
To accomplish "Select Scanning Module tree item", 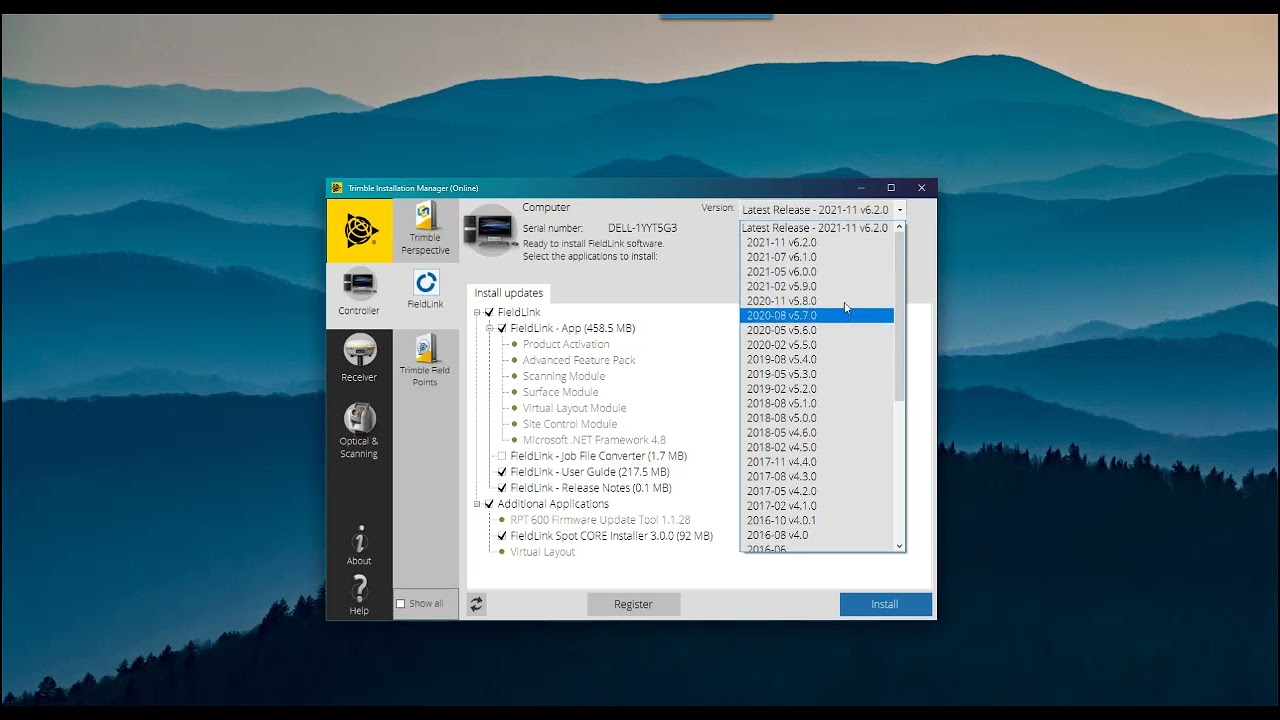I will coord(564,377).
